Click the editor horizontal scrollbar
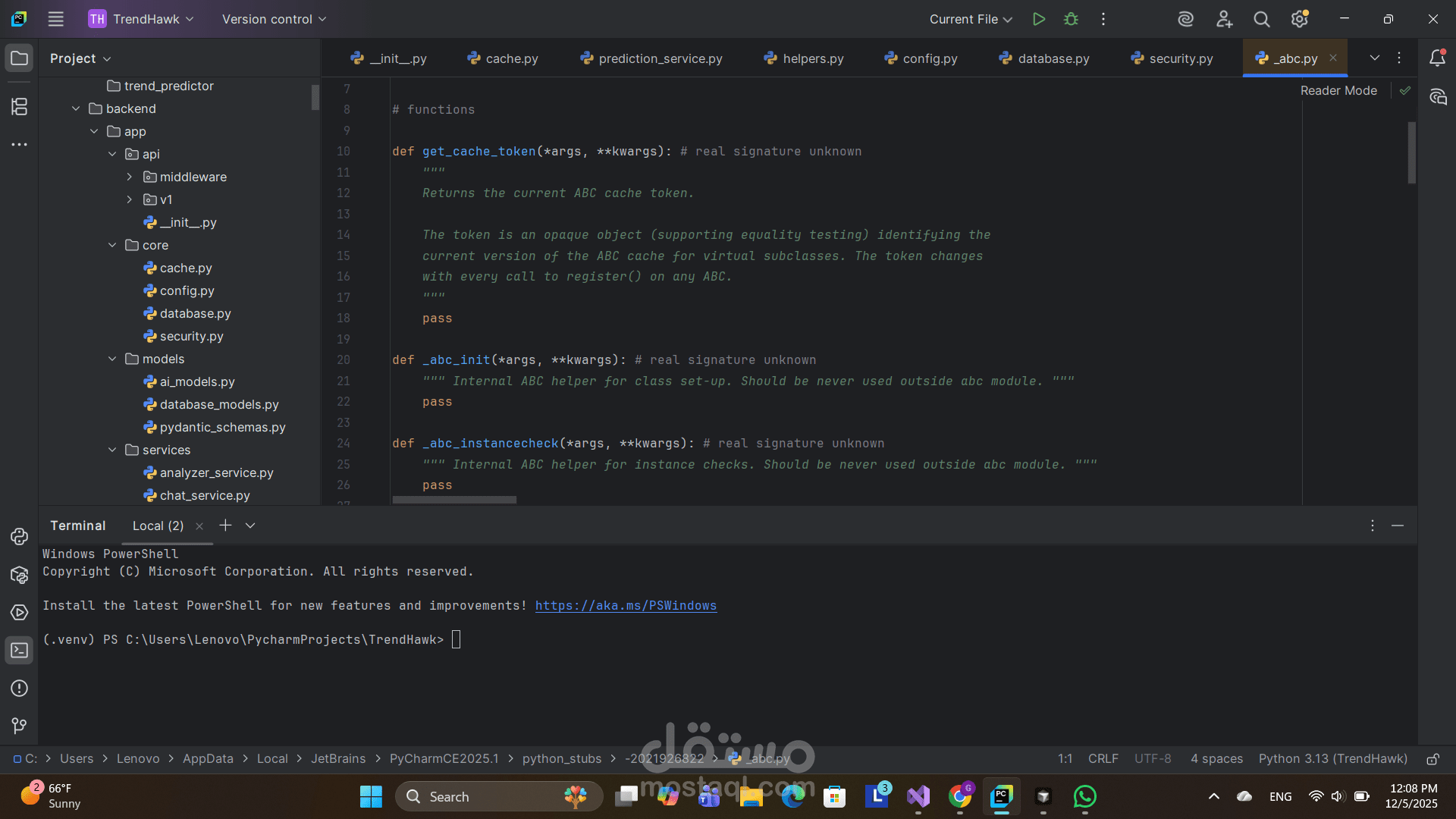The width and height of the screenshot is (1456, 819). (454, 500)
